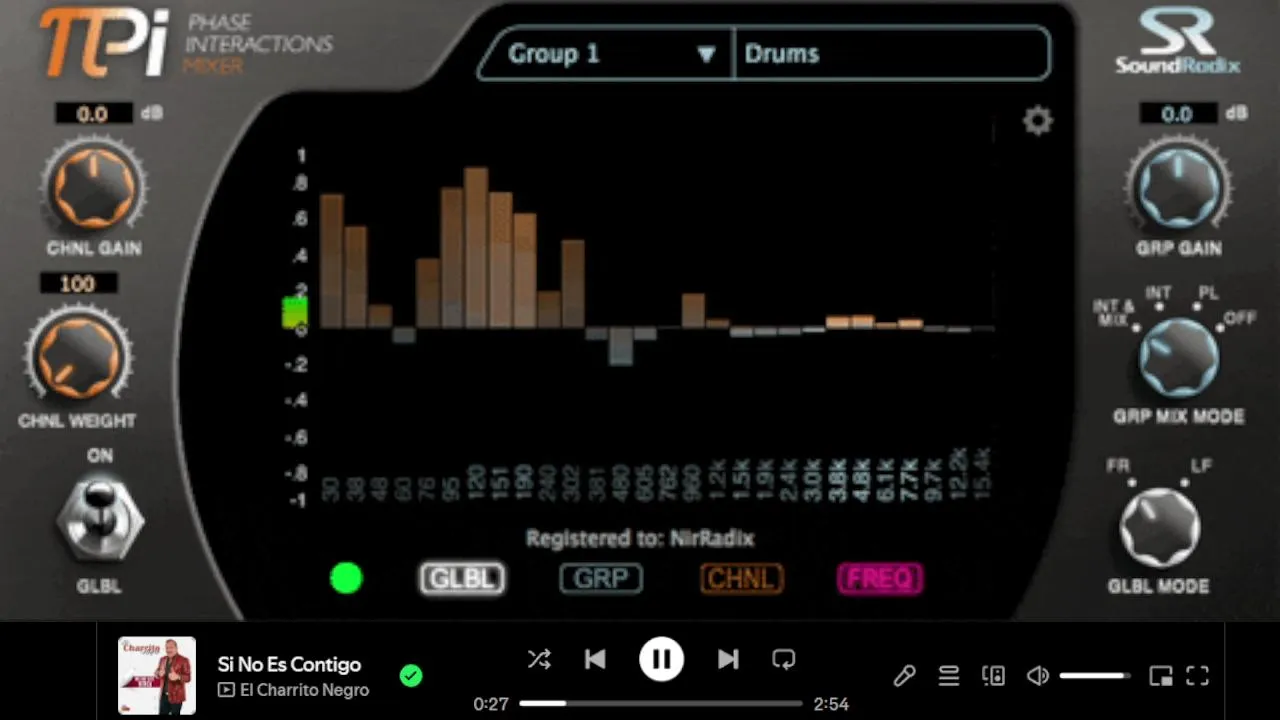Skip to next track
Viewport: 1280px width, 720px height.
[x=728, y=659]
